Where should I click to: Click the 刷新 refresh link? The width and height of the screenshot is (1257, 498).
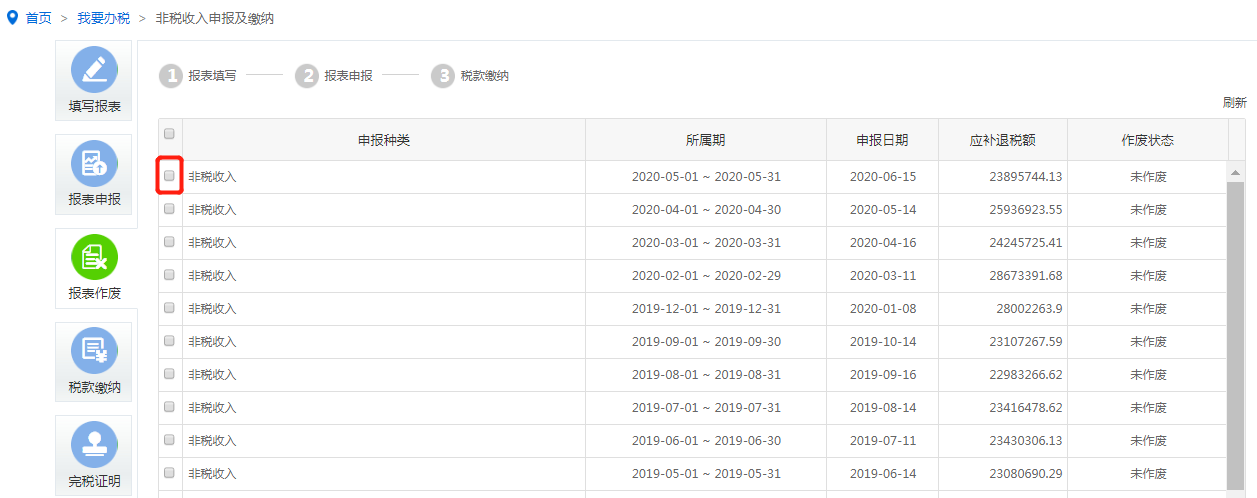pos(1234,102)
